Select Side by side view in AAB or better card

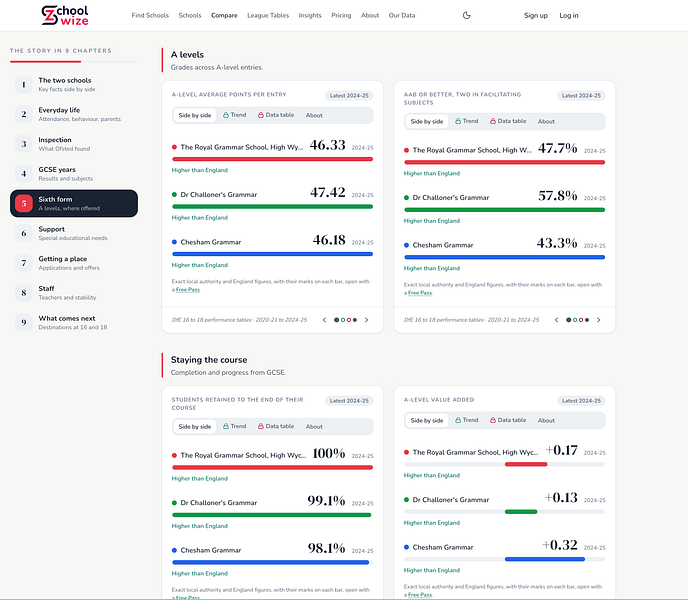pos(426,121)
